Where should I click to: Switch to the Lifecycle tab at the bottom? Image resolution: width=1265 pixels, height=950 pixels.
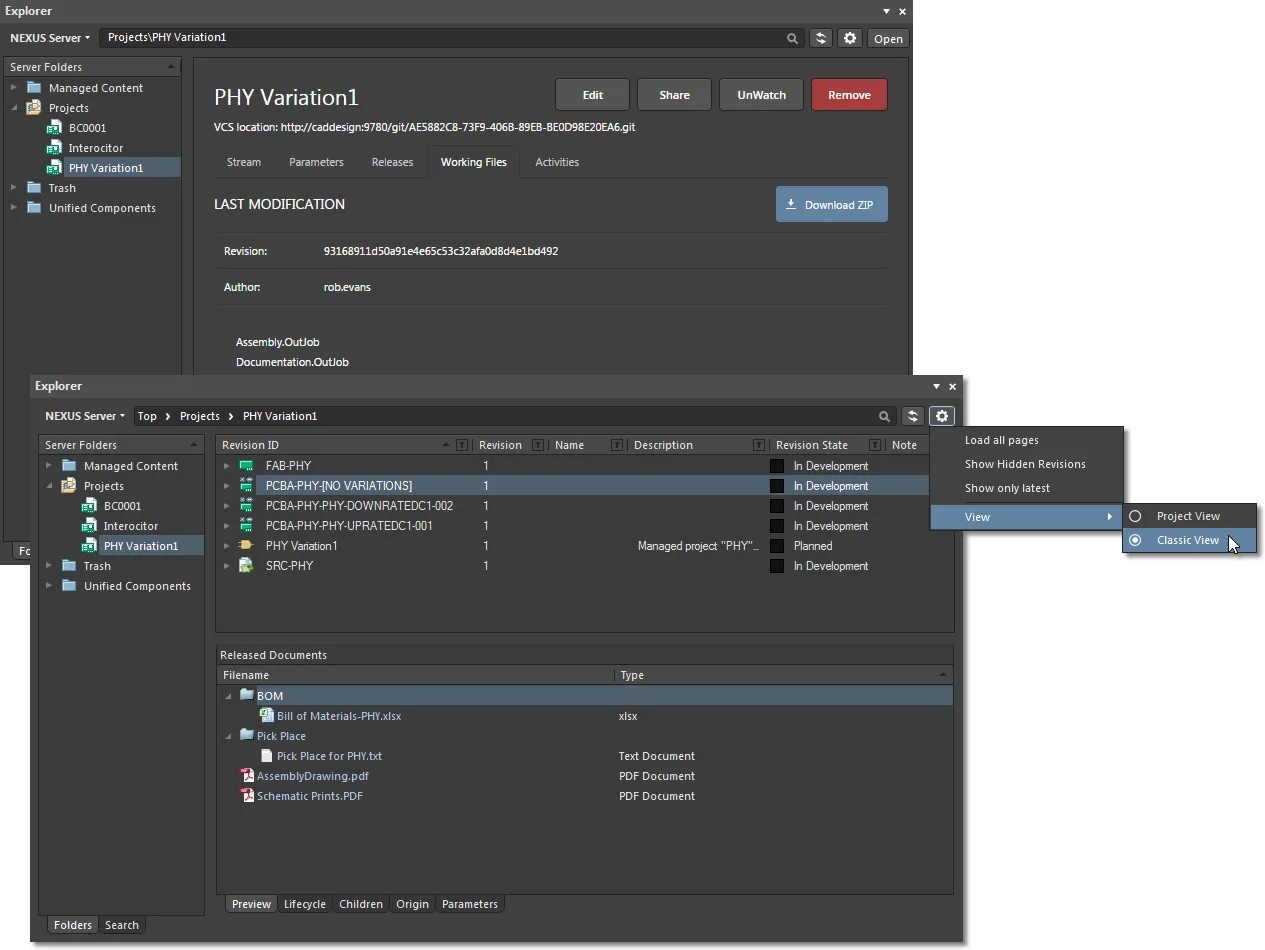click(304, 903)
